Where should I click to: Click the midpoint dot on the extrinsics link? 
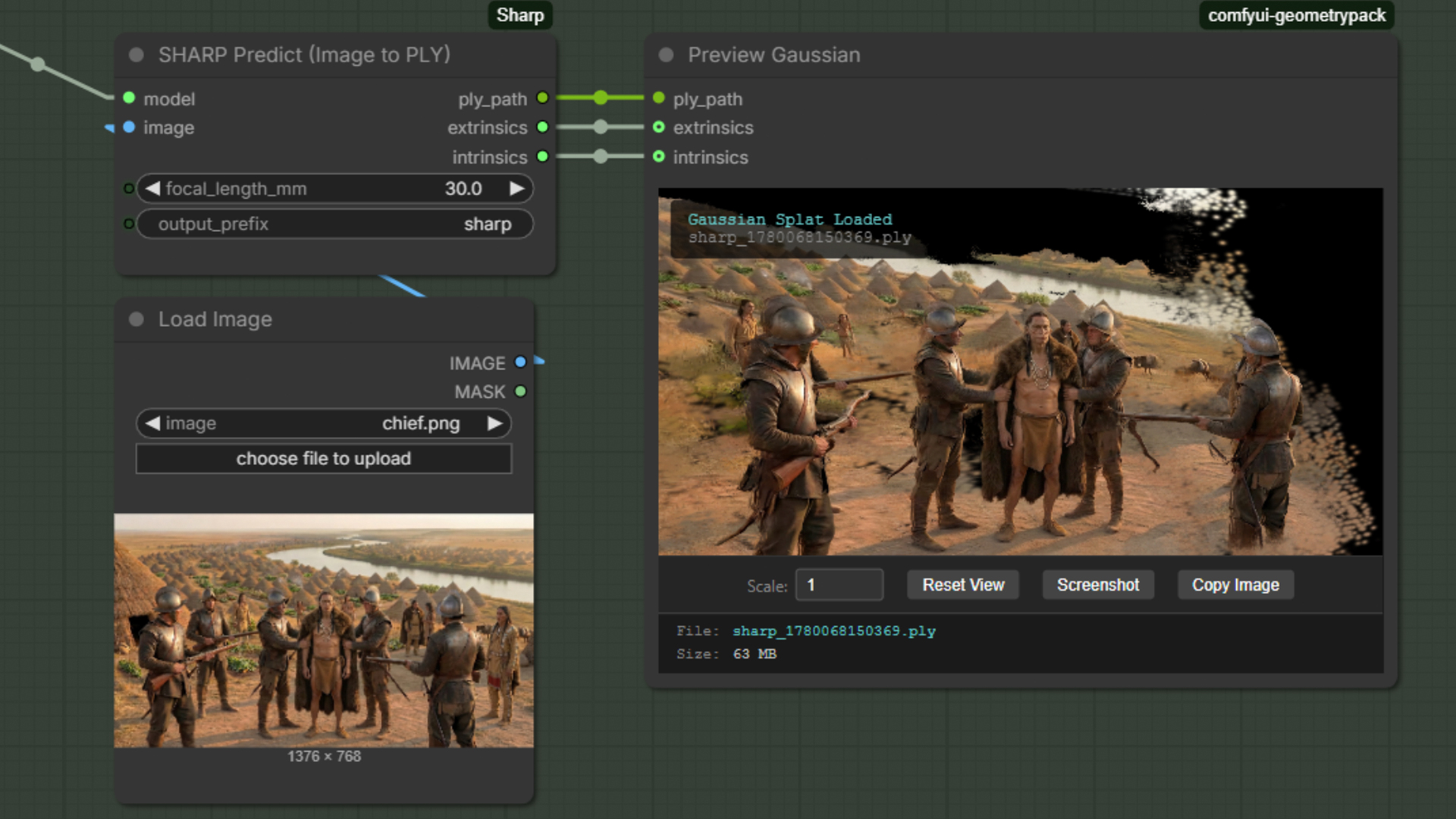tap(601, 127)
